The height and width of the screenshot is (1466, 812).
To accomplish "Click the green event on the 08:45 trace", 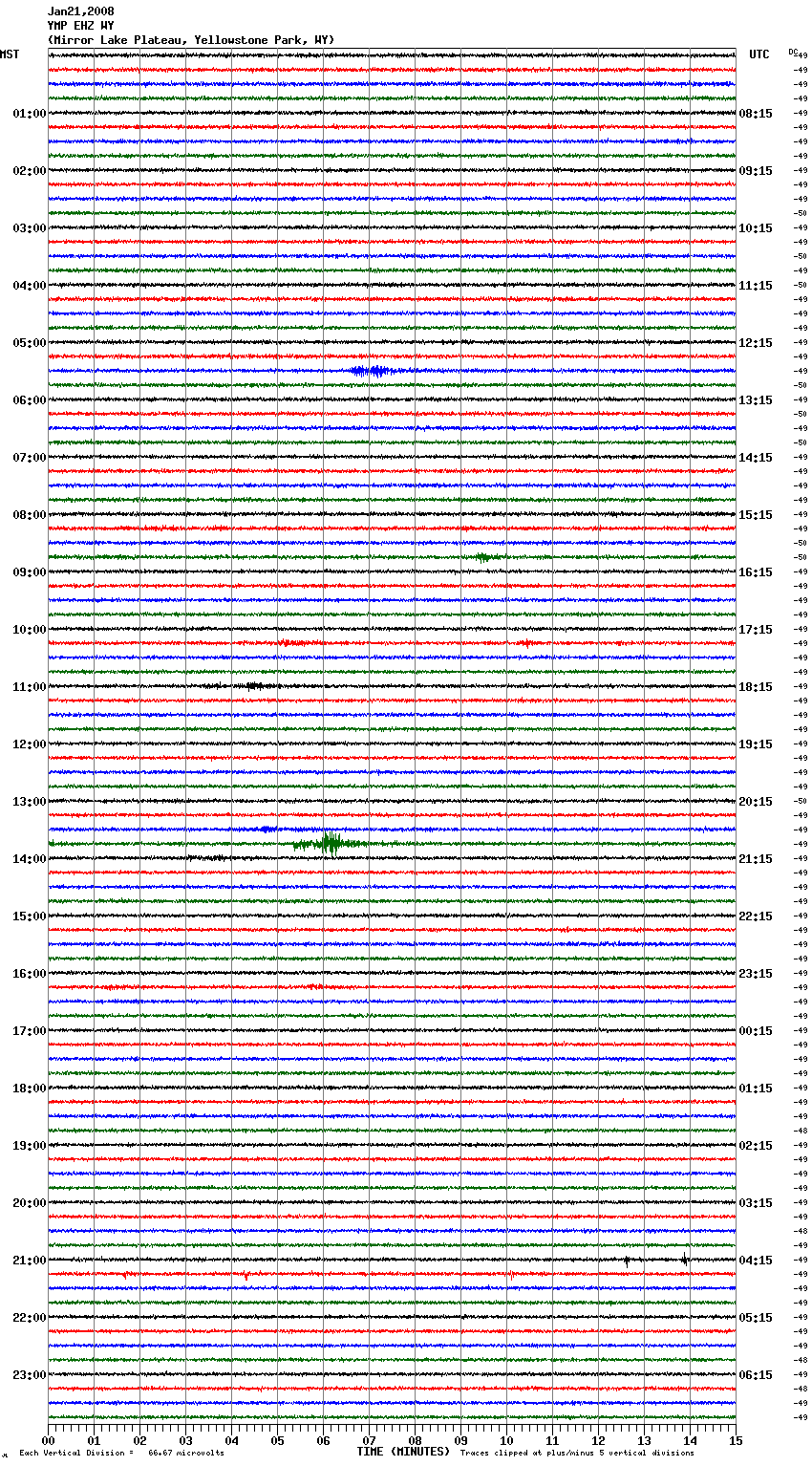I will pos(485,557).
